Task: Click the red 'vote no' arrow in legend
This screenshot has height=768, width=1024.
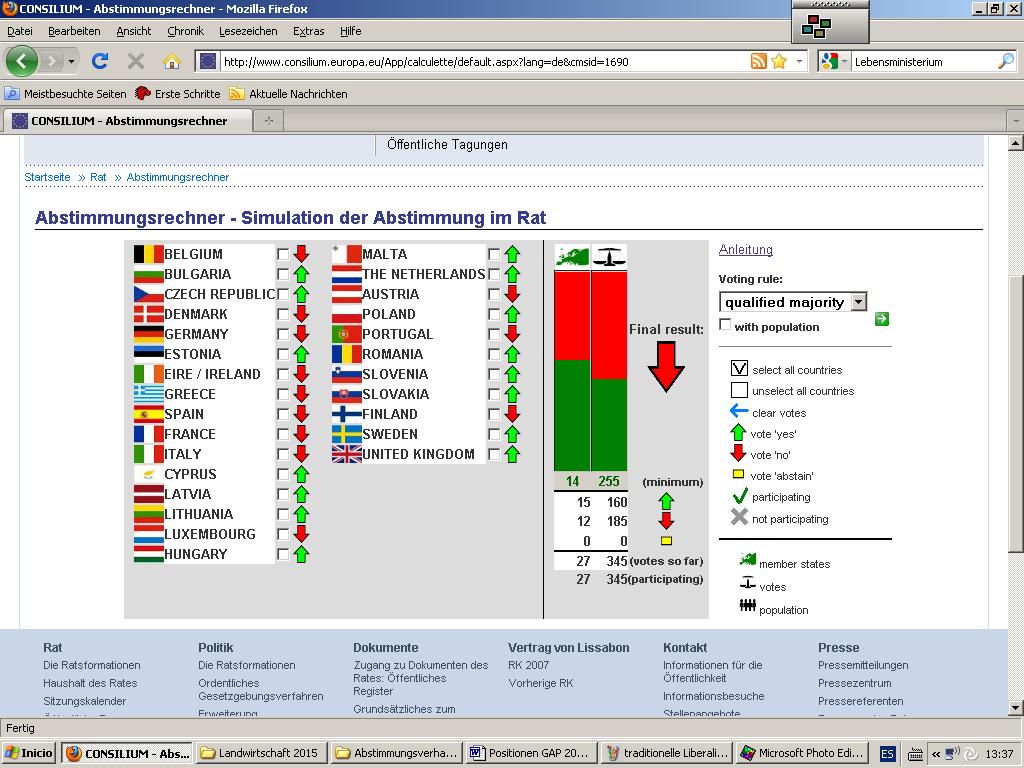Action: click(739, 454)
